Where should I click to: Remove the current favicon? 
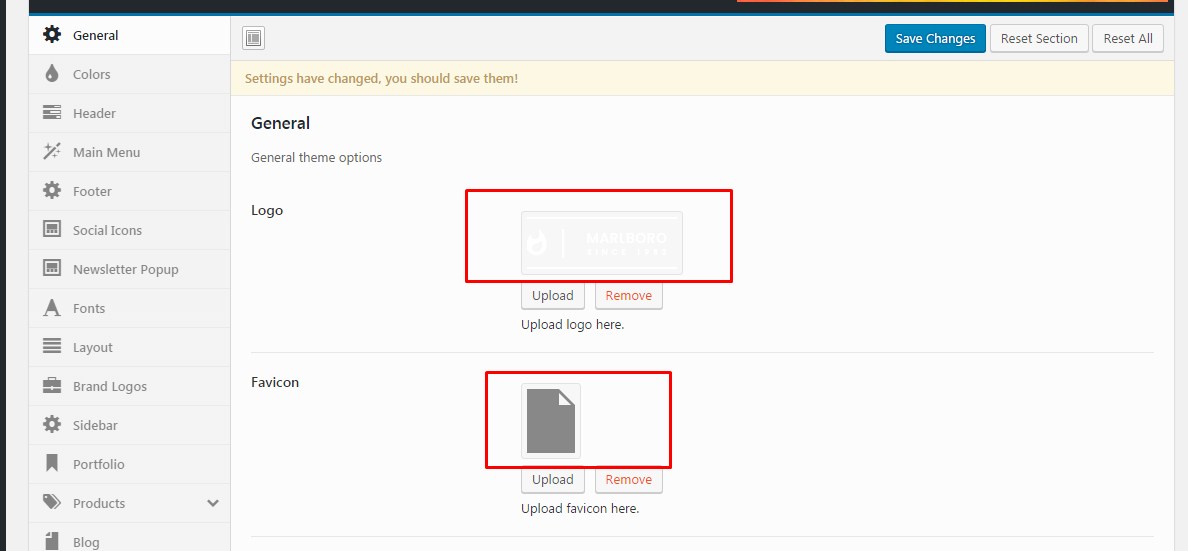pyautogui.click(x=628, y=480)
